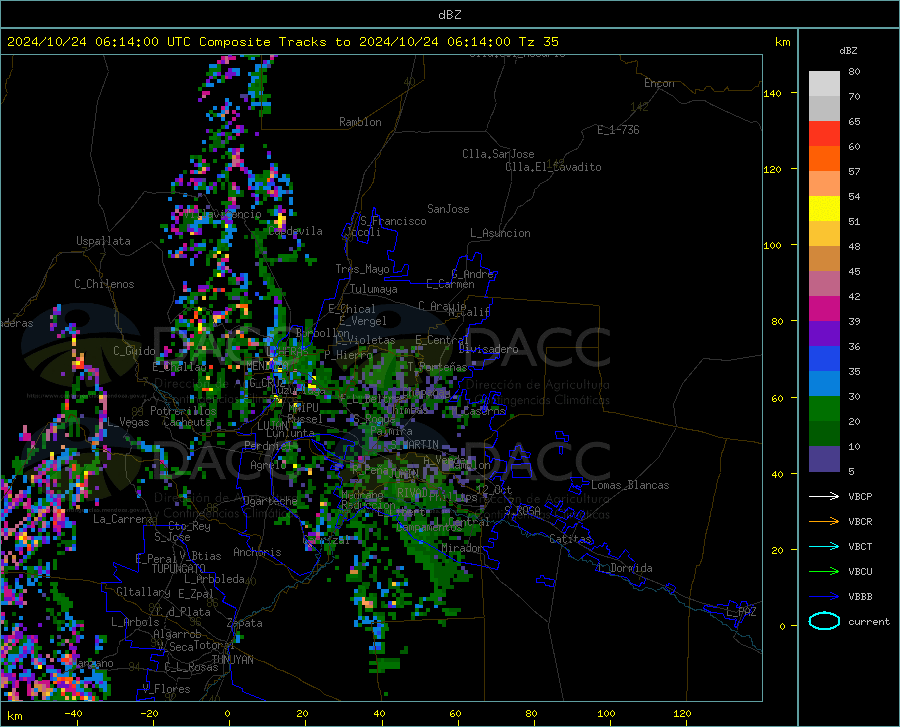
Task: Click the Agrelo place label
Action: (x=268, y=465)
